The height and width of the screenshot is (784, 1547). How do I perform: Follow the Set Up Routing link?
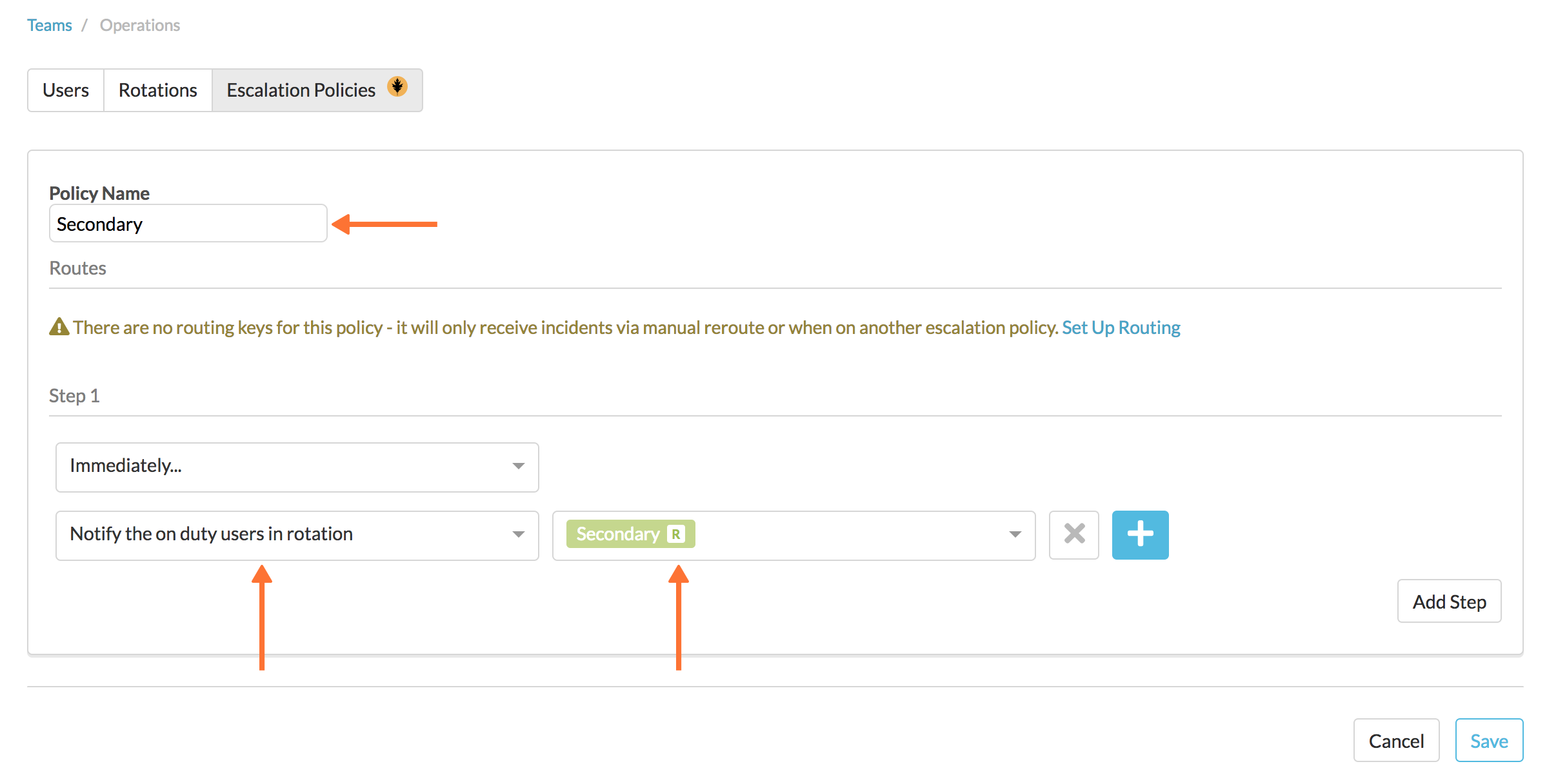coord(1121,328)
